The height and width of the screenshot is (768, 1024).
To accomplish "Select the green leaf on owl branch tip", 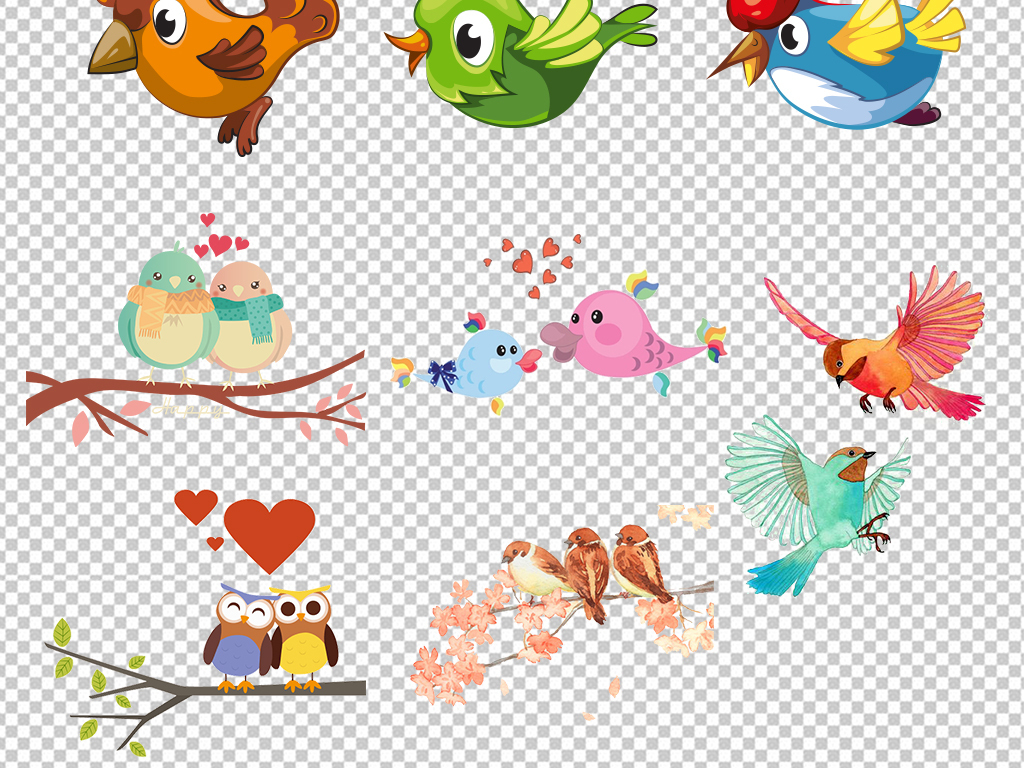I will pos(62,632).
